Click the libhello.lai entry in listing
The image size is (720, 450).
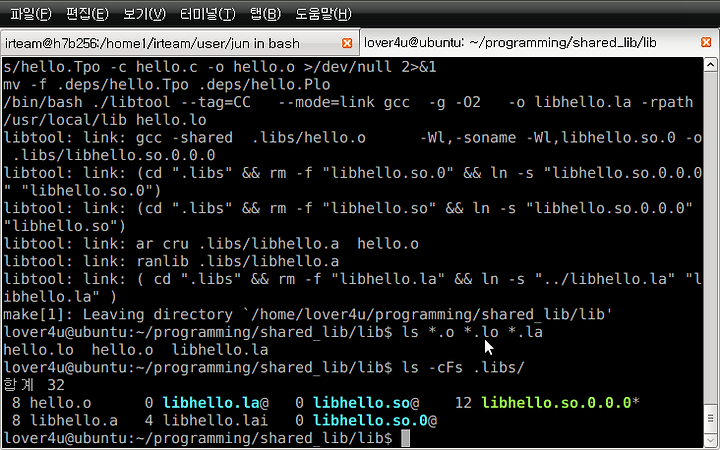point(215,420)
